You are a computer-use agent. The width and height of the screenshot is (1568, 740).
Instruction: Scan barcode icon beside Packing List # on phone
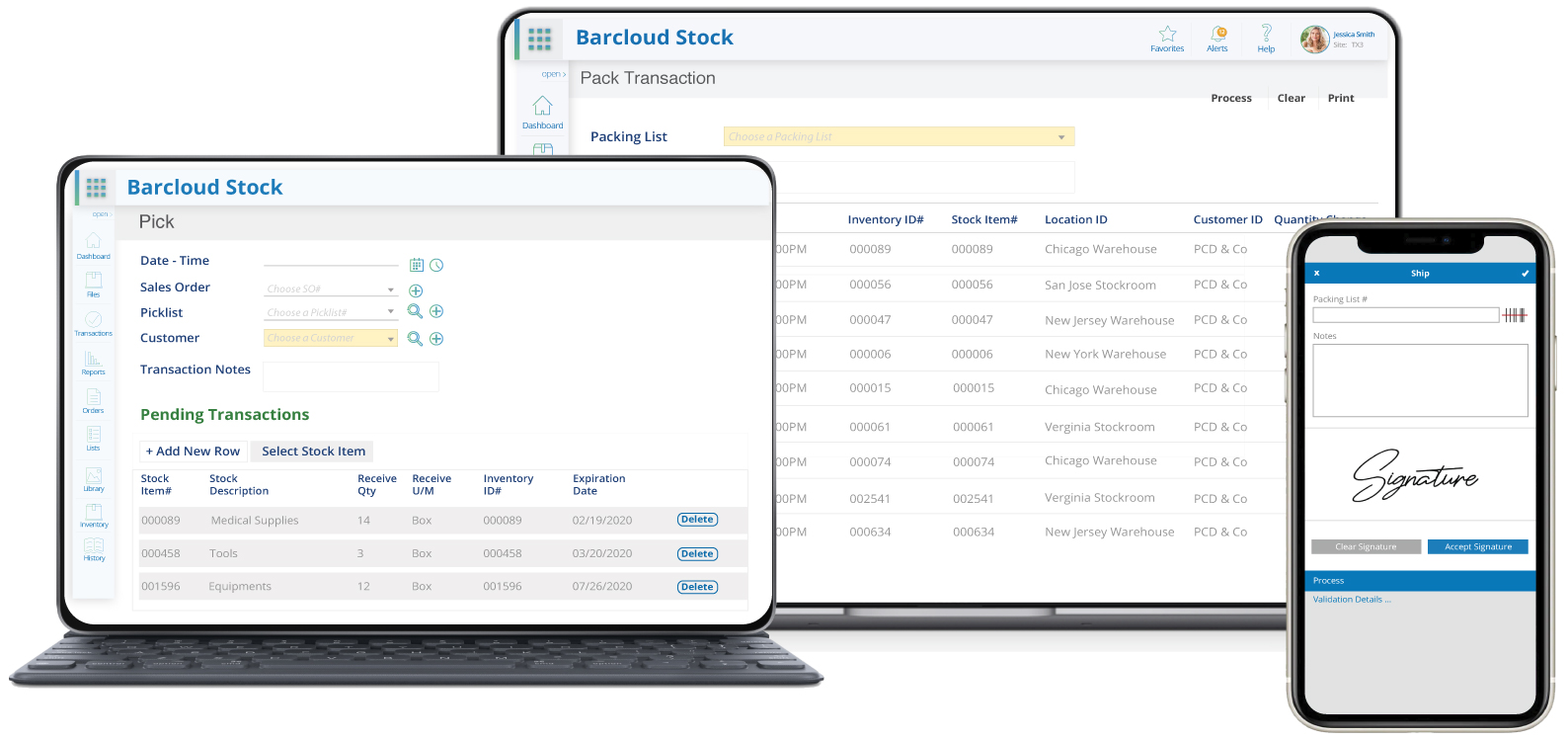[1515, 315]
